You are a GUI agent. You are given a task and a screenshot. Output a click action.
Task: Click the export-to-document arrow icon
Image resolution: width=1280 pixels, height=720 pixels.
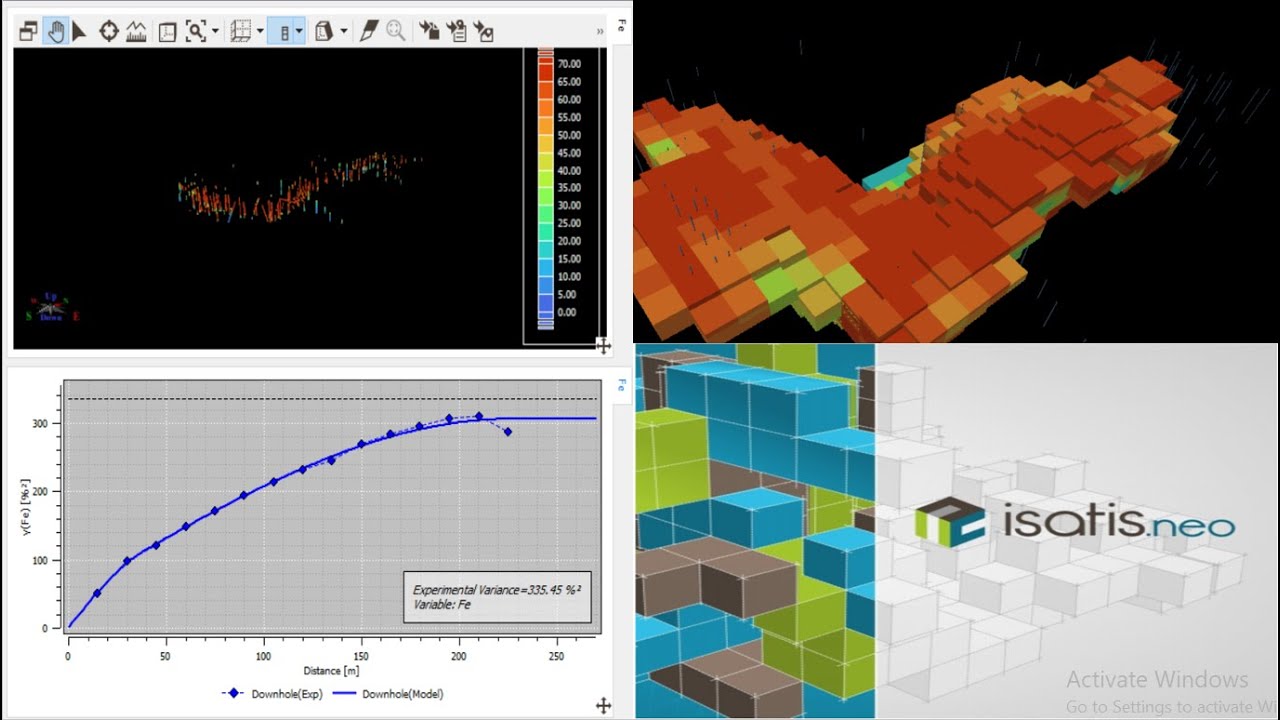click(x=457, y=31)
